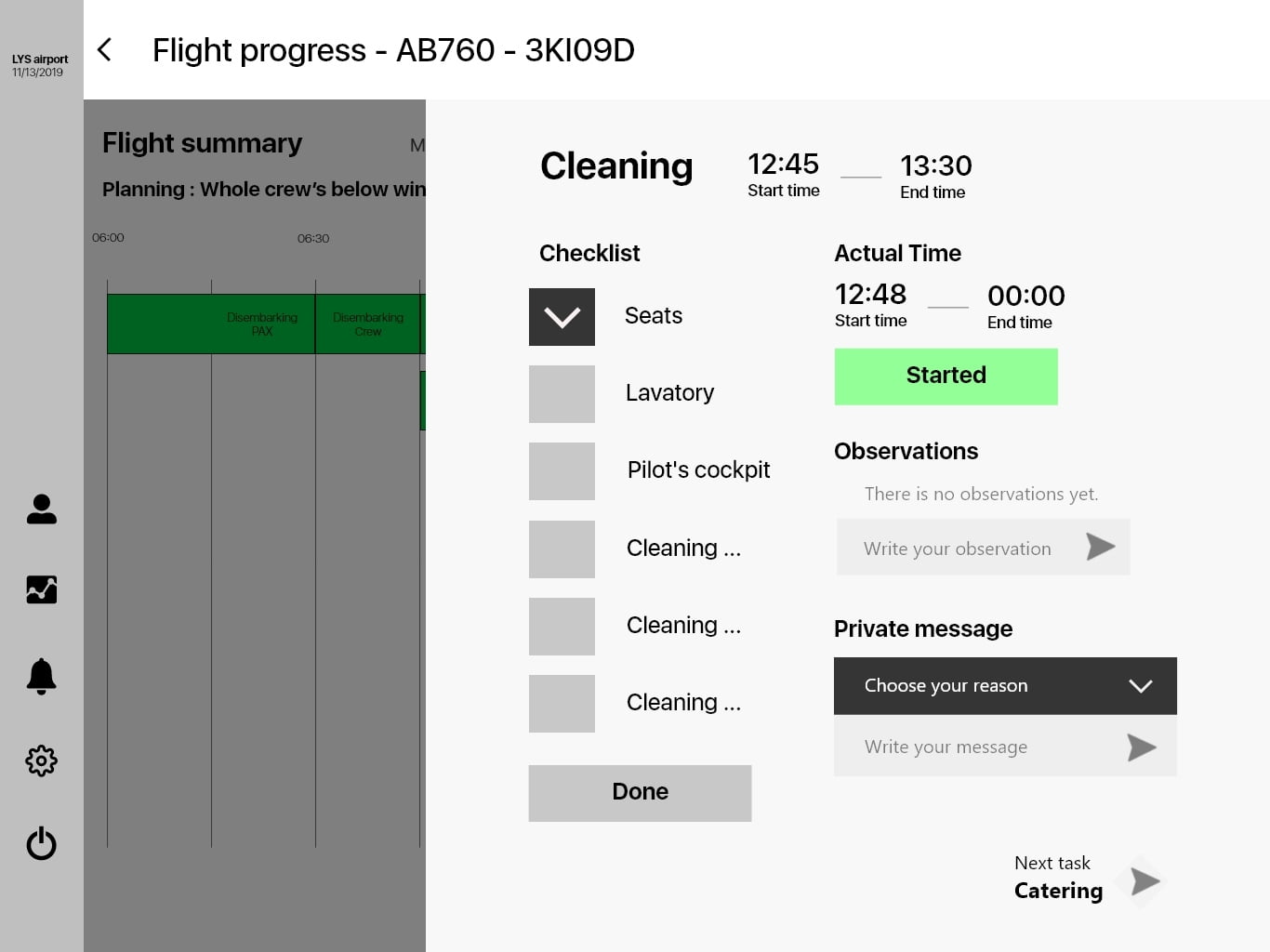Go to next task Catering arrow
Viewport: 1270px width, 952px height.
[1144, 881]
